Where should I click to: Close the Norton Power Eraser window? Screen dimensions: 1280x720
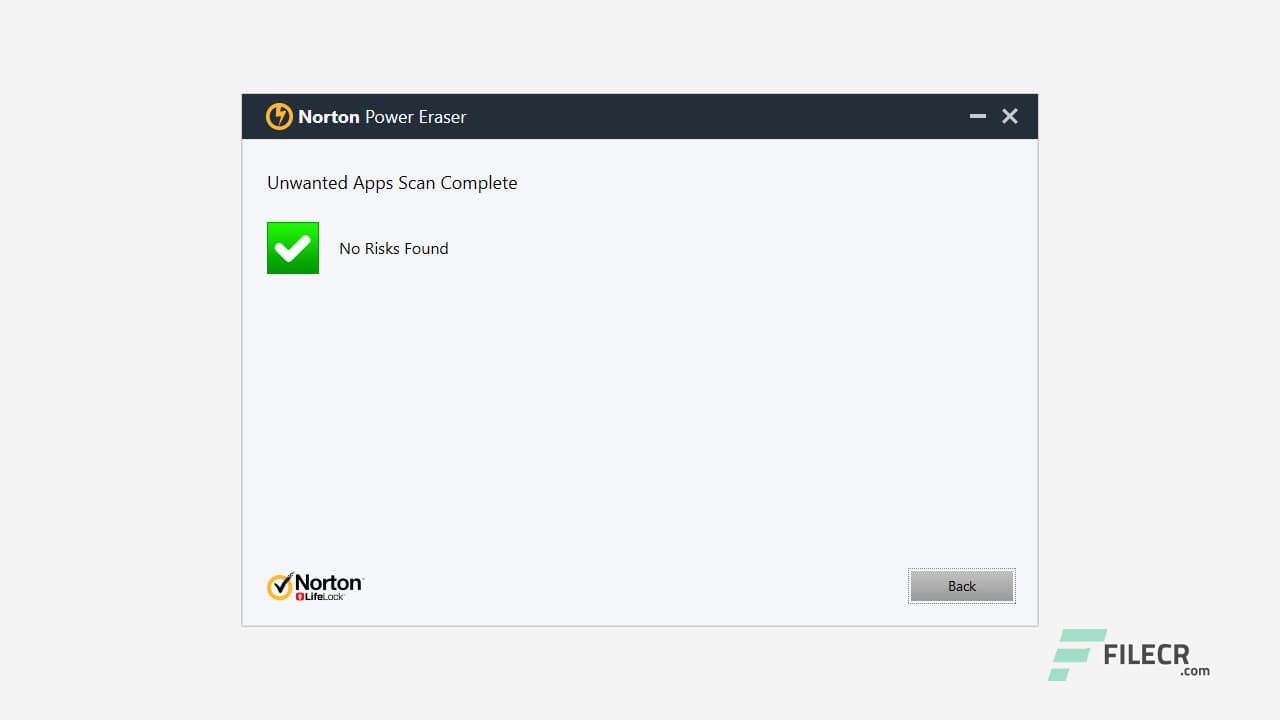[x=1009, y=116]
